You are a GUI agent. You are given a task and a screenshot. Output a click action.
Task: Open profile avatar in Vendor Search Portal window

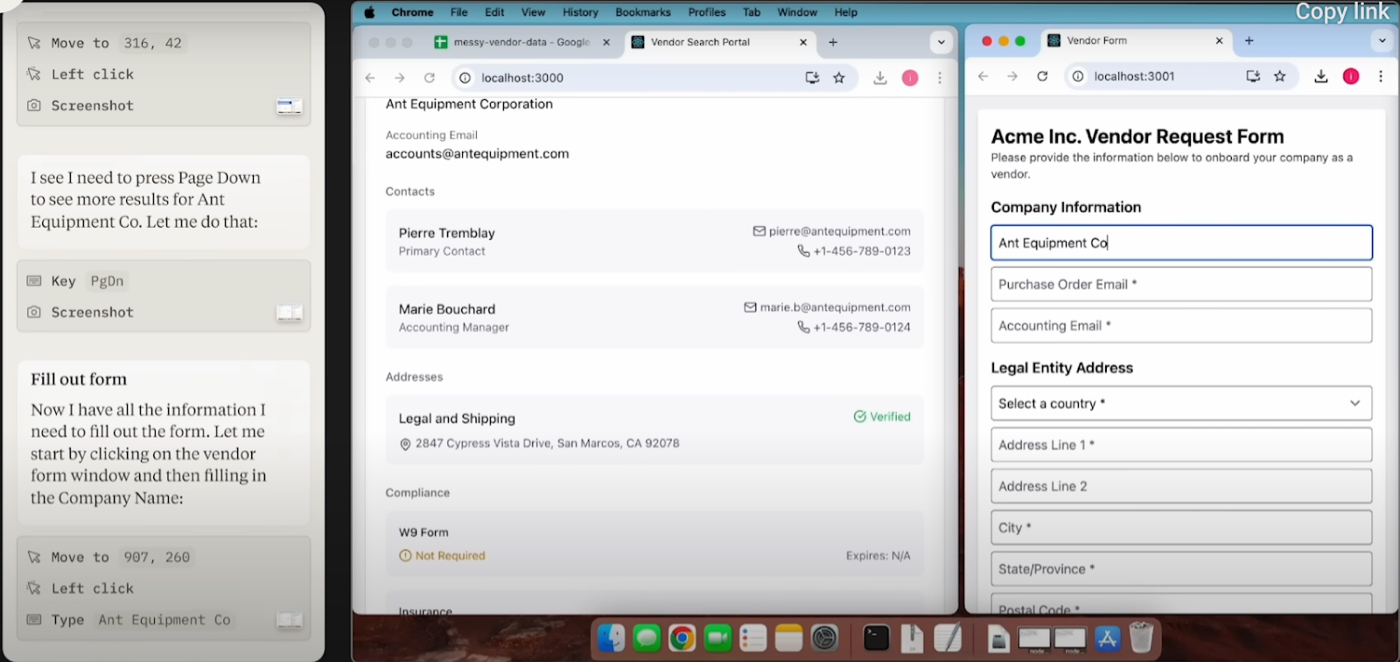(910, 78)
